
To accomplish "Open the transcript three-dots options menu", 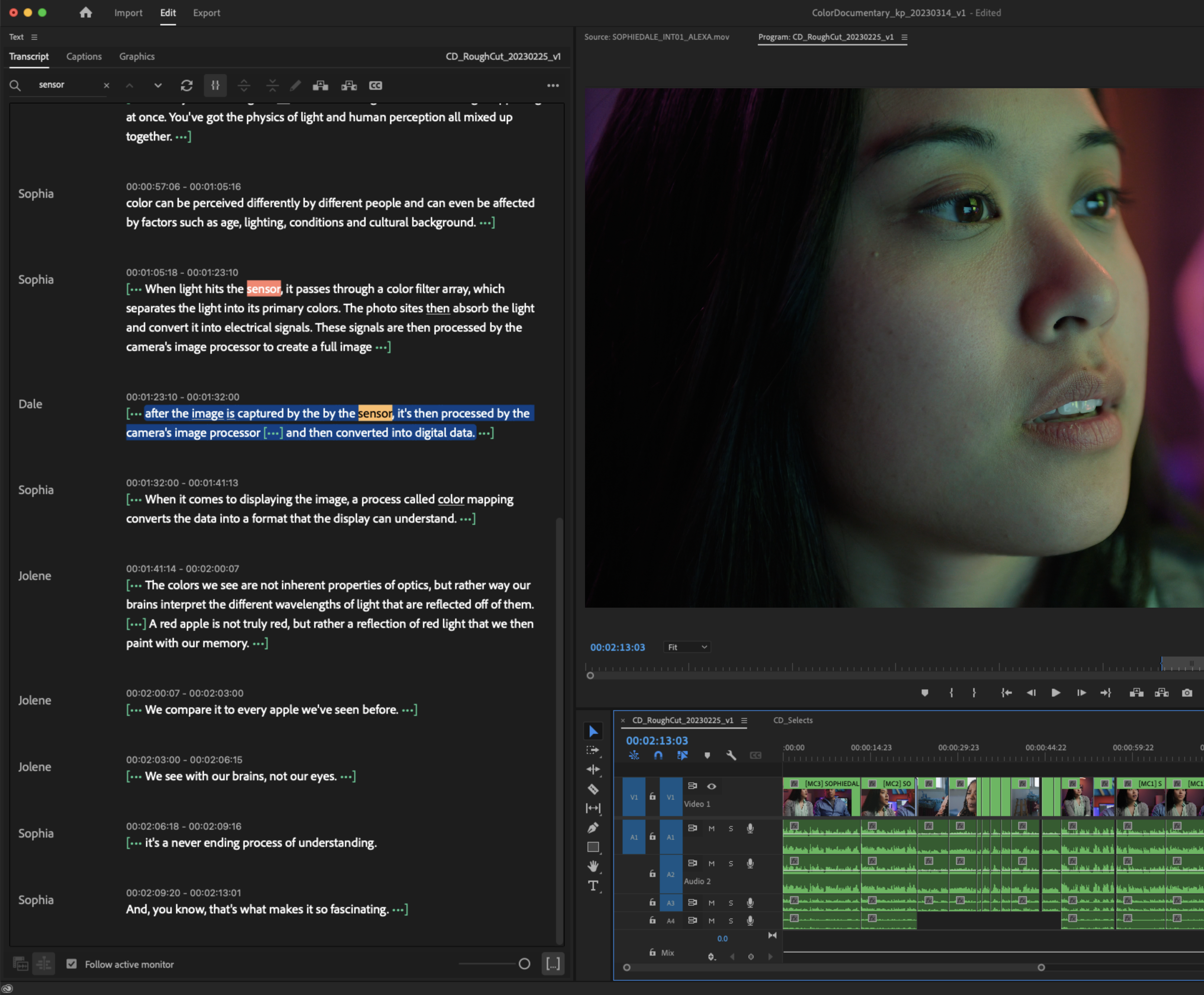I will pos(552,86).
